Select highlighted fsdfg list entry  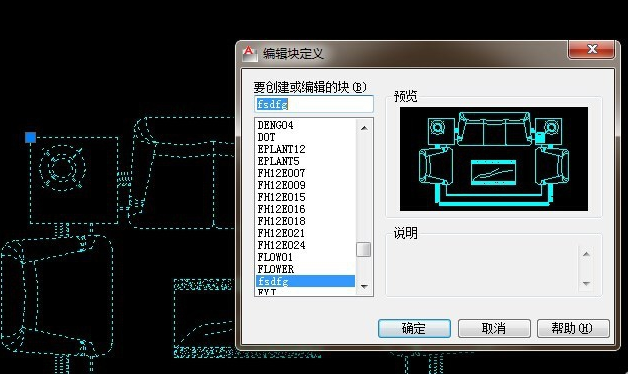coord(305,281)
